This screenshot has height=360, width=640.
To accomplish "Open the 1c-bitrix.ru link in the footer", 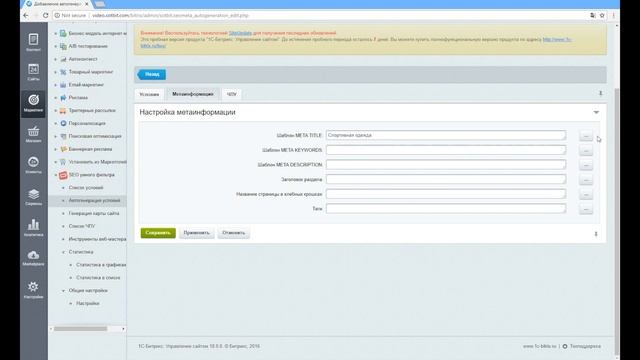I will coord(540,346).
